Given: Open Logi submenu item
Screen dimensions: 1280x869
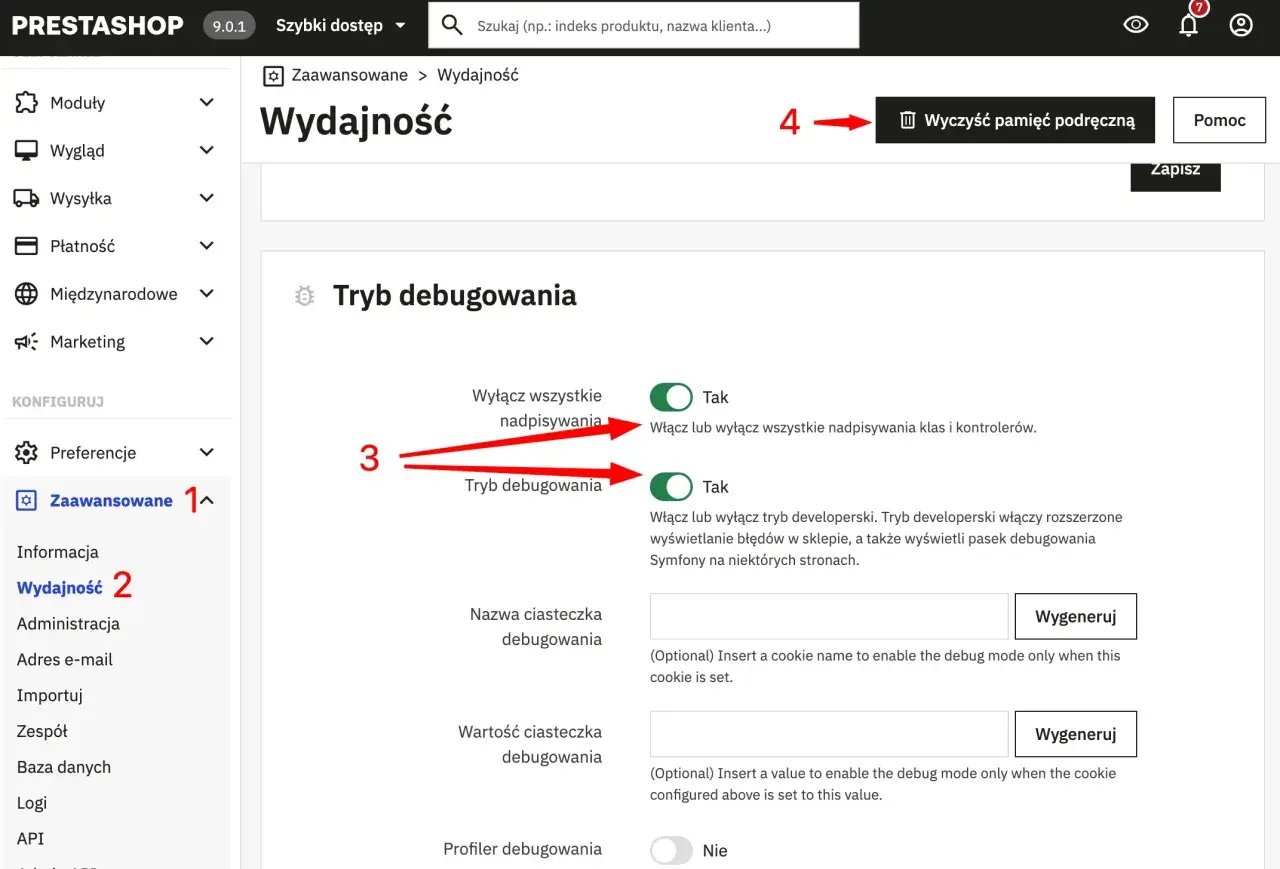Looking at the screenshot, I should point(32,803).
